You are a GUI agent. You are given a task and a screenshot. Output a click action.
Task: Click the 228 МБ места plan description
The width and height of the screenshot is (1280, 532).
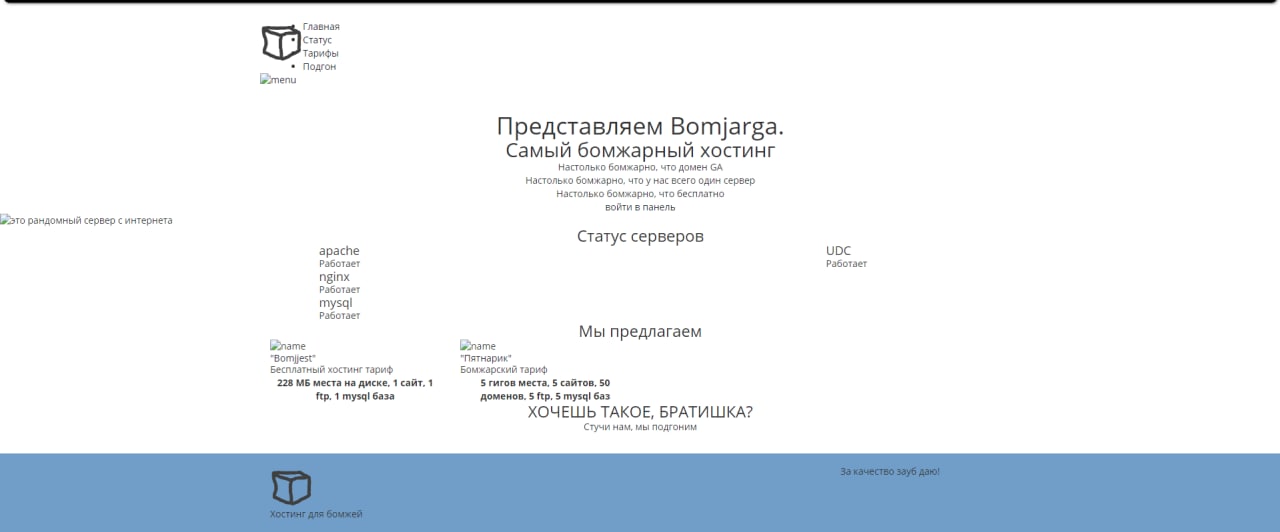[x=355, y=389]
